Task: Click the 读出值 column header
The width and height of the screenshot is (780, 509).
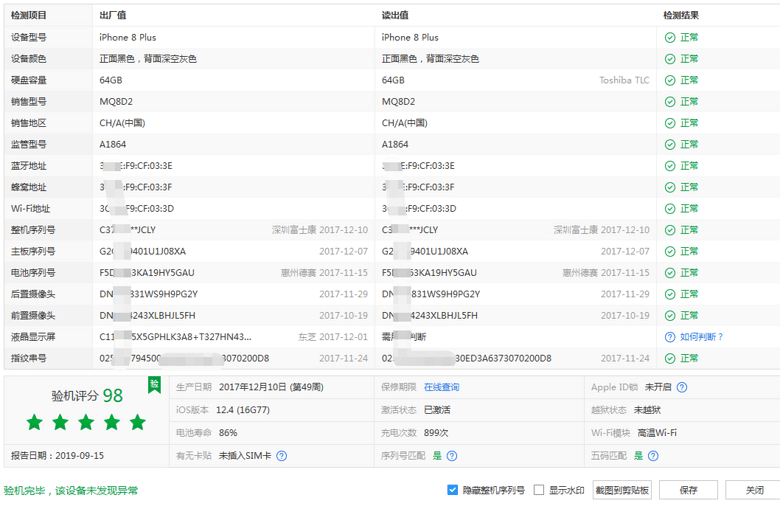Action: (x=394, y=16)
